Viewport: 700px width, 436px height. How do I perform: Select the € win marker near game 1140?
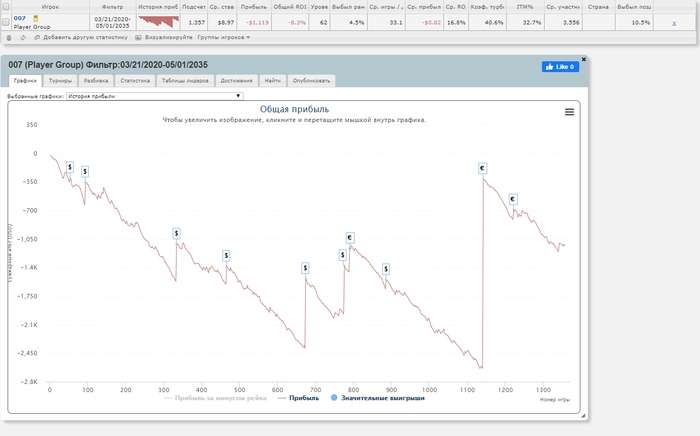click(482, 168)
